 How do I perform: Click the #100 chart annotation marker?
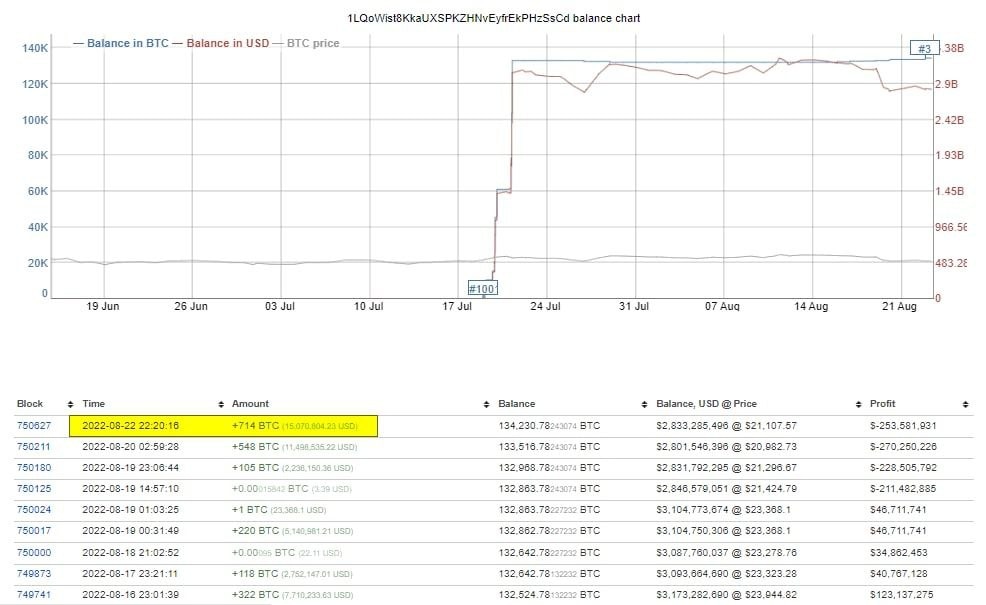483,289
